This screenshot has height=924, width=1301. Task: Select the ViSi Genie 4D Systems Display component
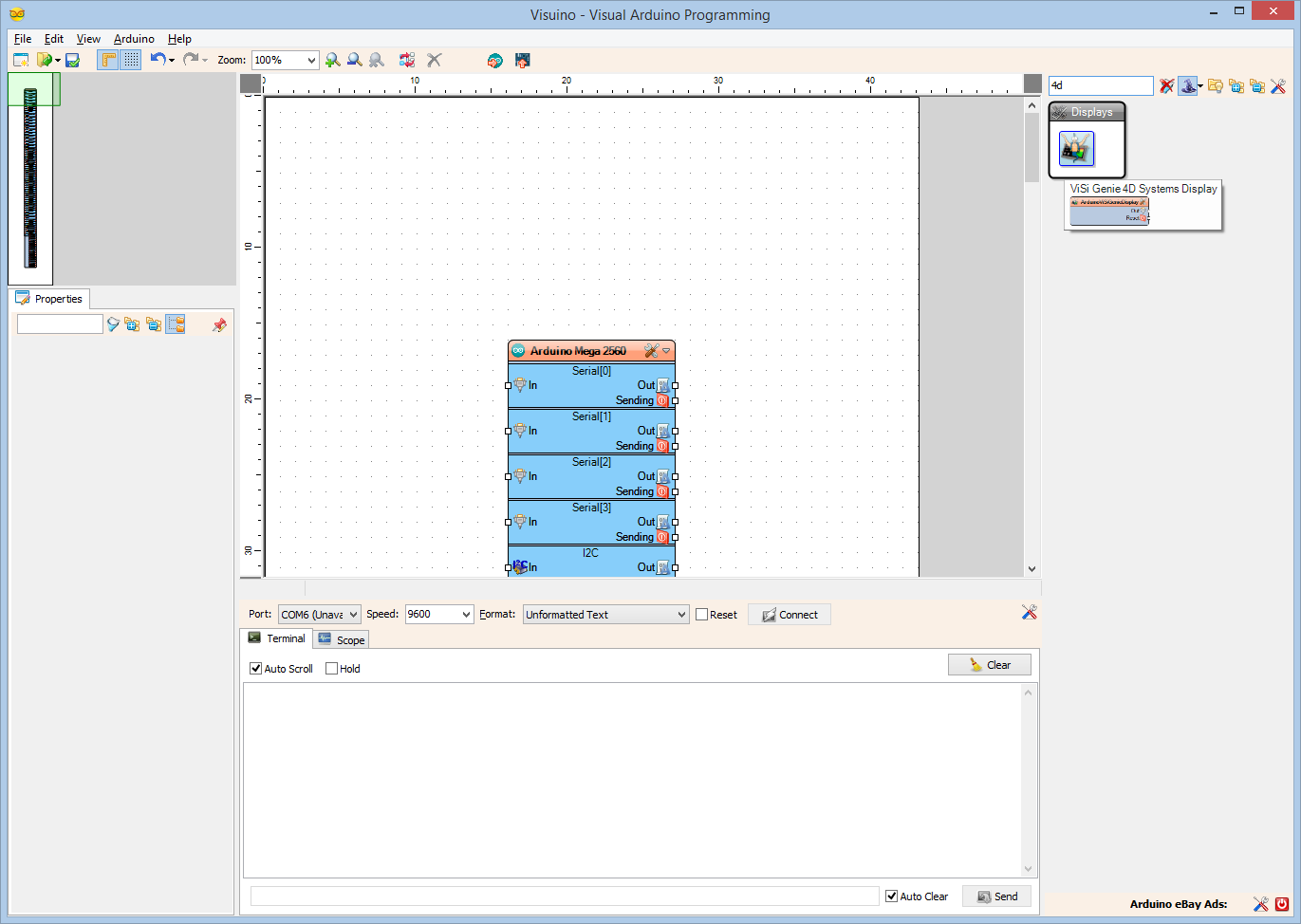pos(1076,148)
